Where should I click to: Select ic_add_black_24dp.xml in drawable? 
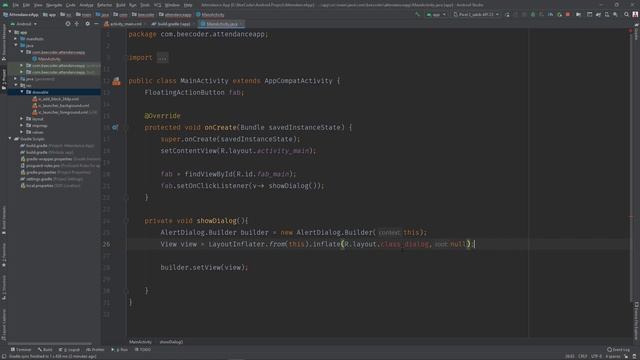click(56, 99)
